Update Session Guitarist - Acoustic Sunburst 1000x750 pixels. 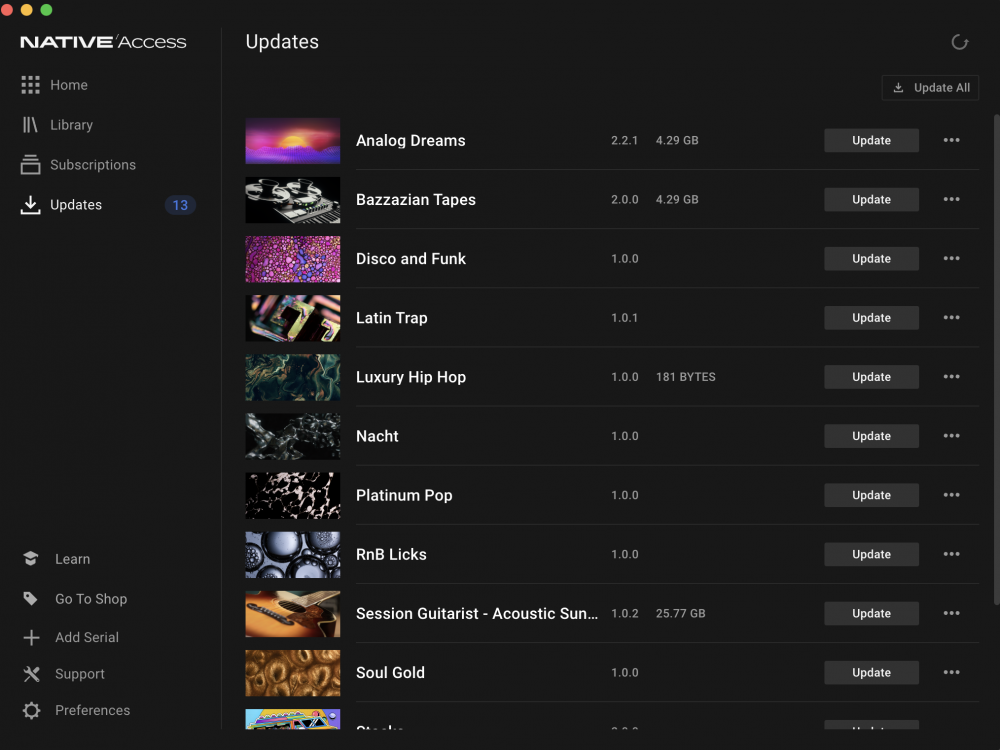(x=871, y=614)
